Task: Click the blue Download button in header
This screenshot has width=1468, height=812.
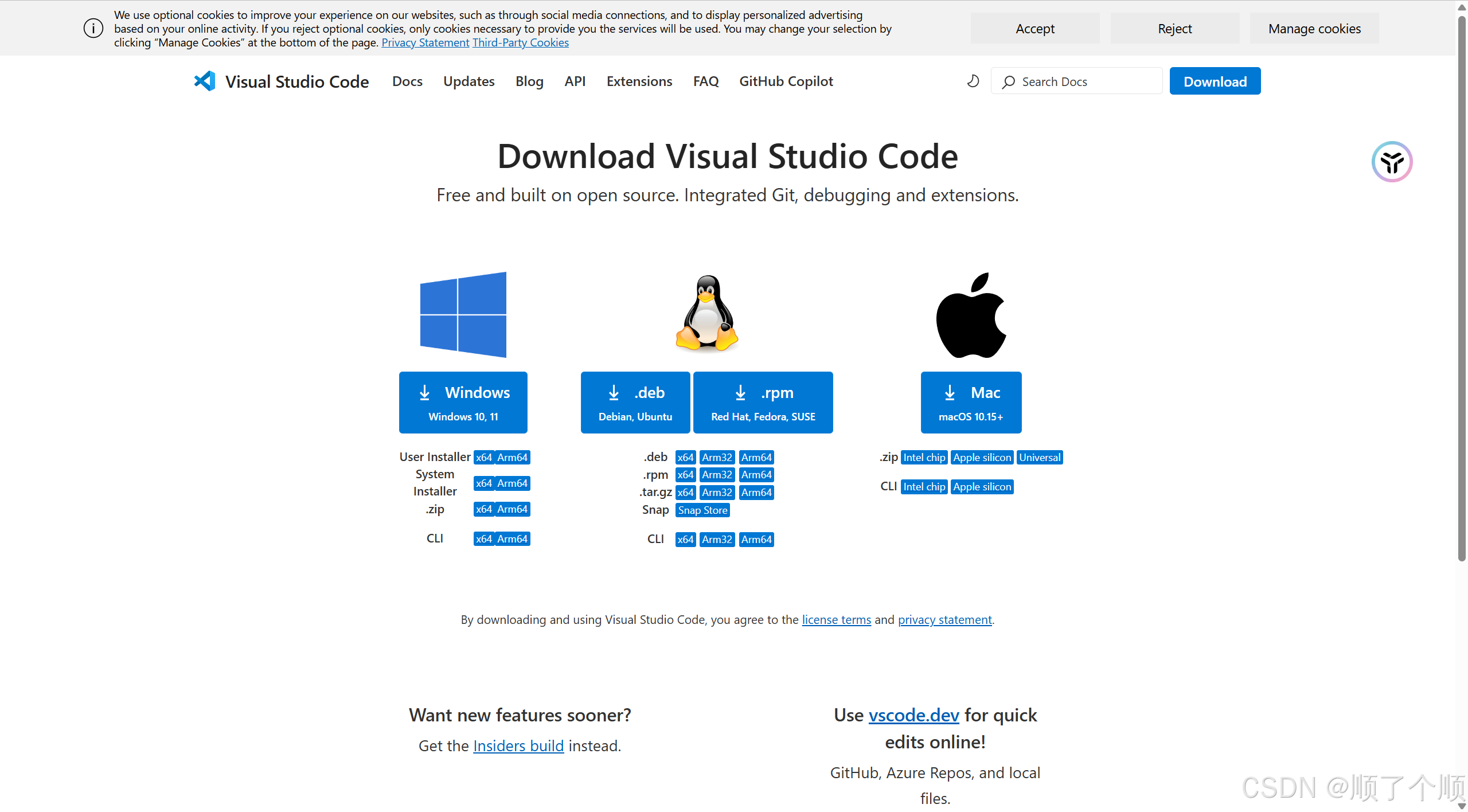Action: tap(1215, 81)
